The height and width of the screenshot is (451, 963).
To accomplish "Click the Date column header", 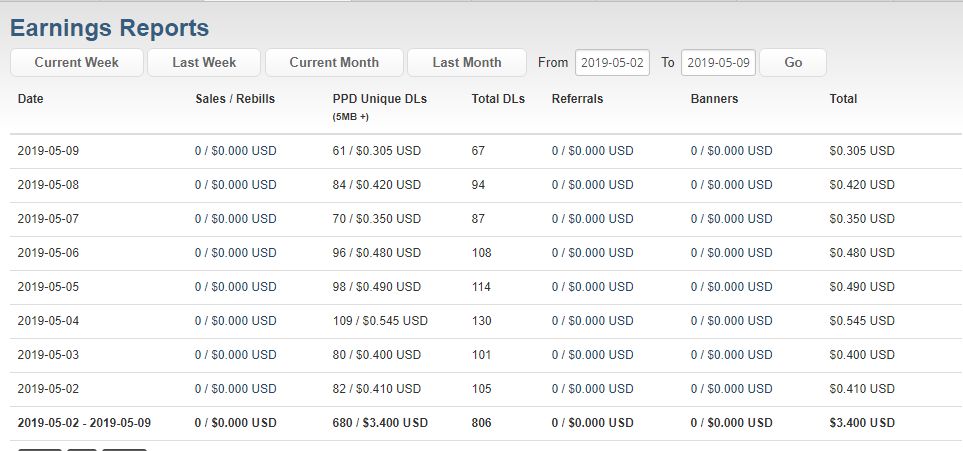I will click(31, 99).
